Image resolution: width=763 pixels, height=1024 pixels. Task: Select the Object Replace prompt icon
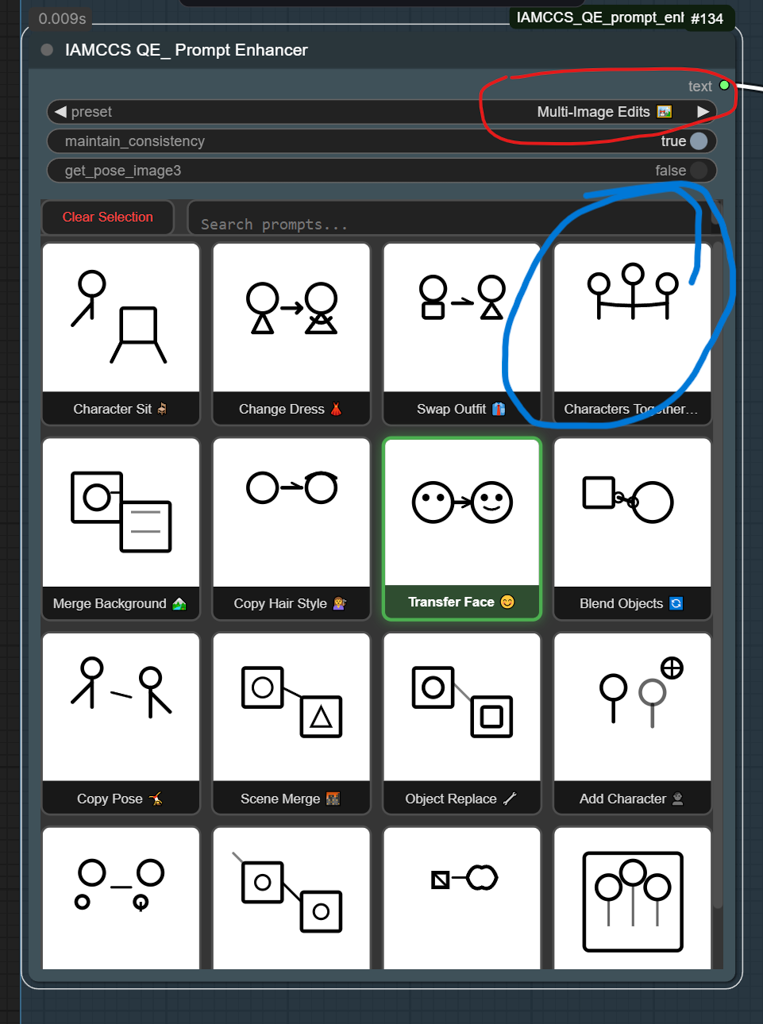click(x=461, y=722)
